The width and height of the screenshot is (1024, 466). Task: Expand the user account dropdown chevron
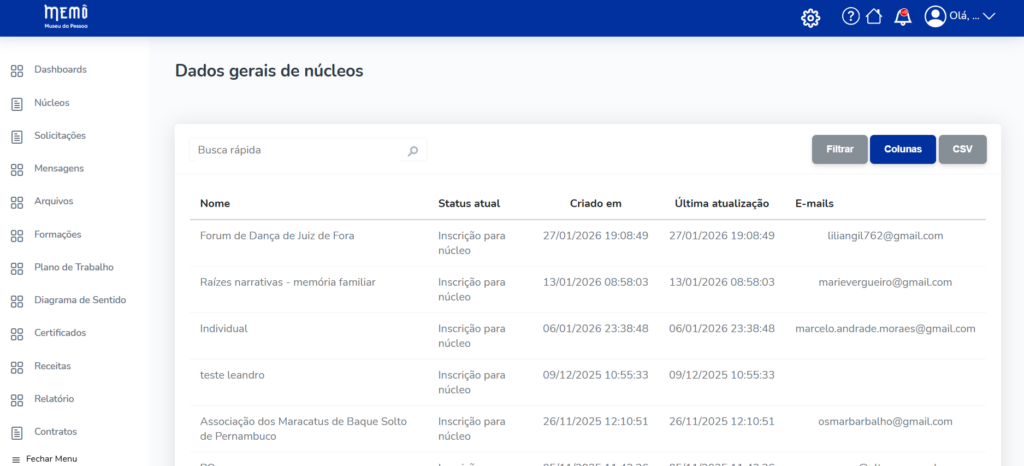990,16
